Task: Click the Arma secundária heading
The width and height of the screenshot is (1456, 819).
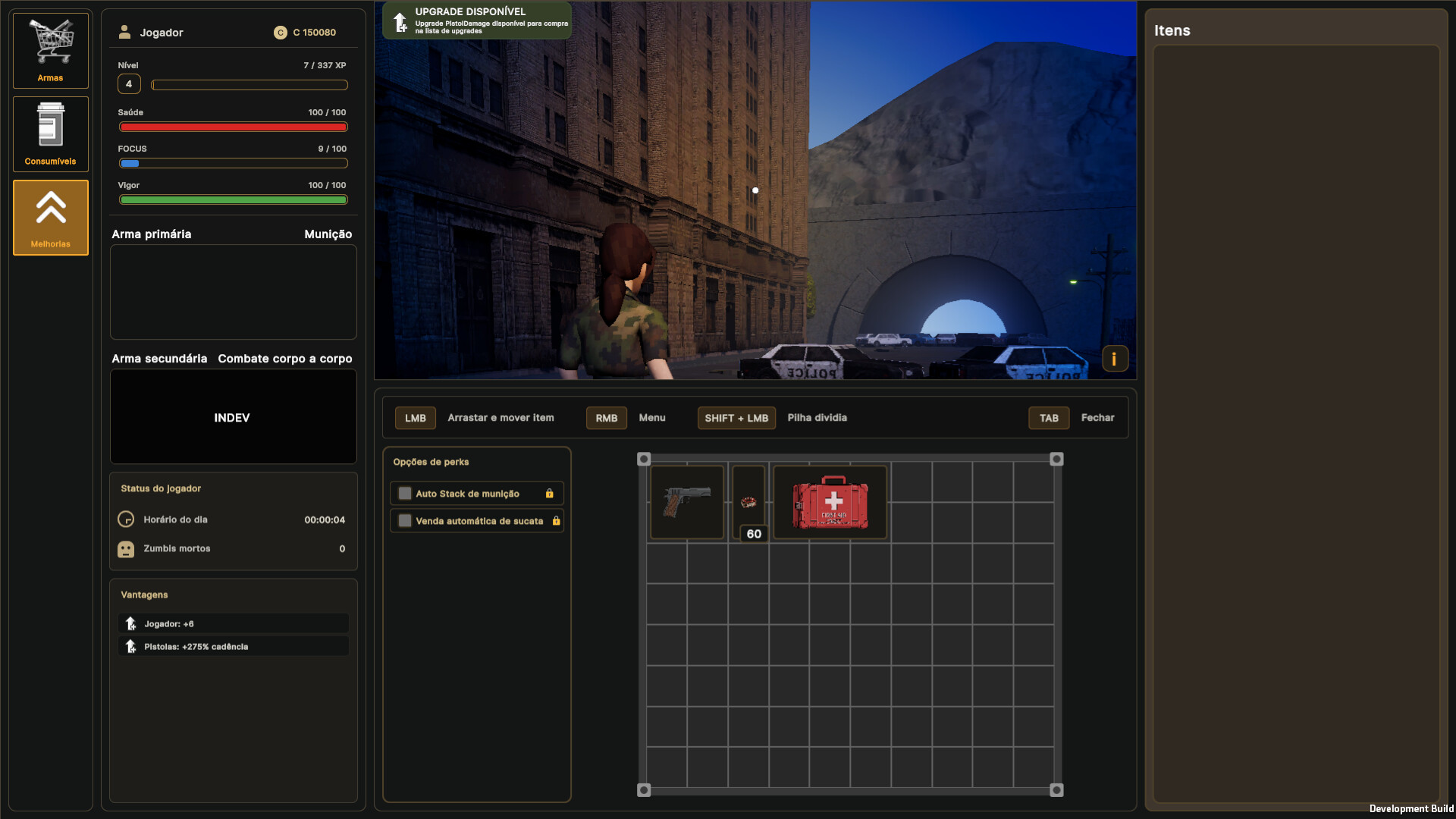Action: coord(159,359)
